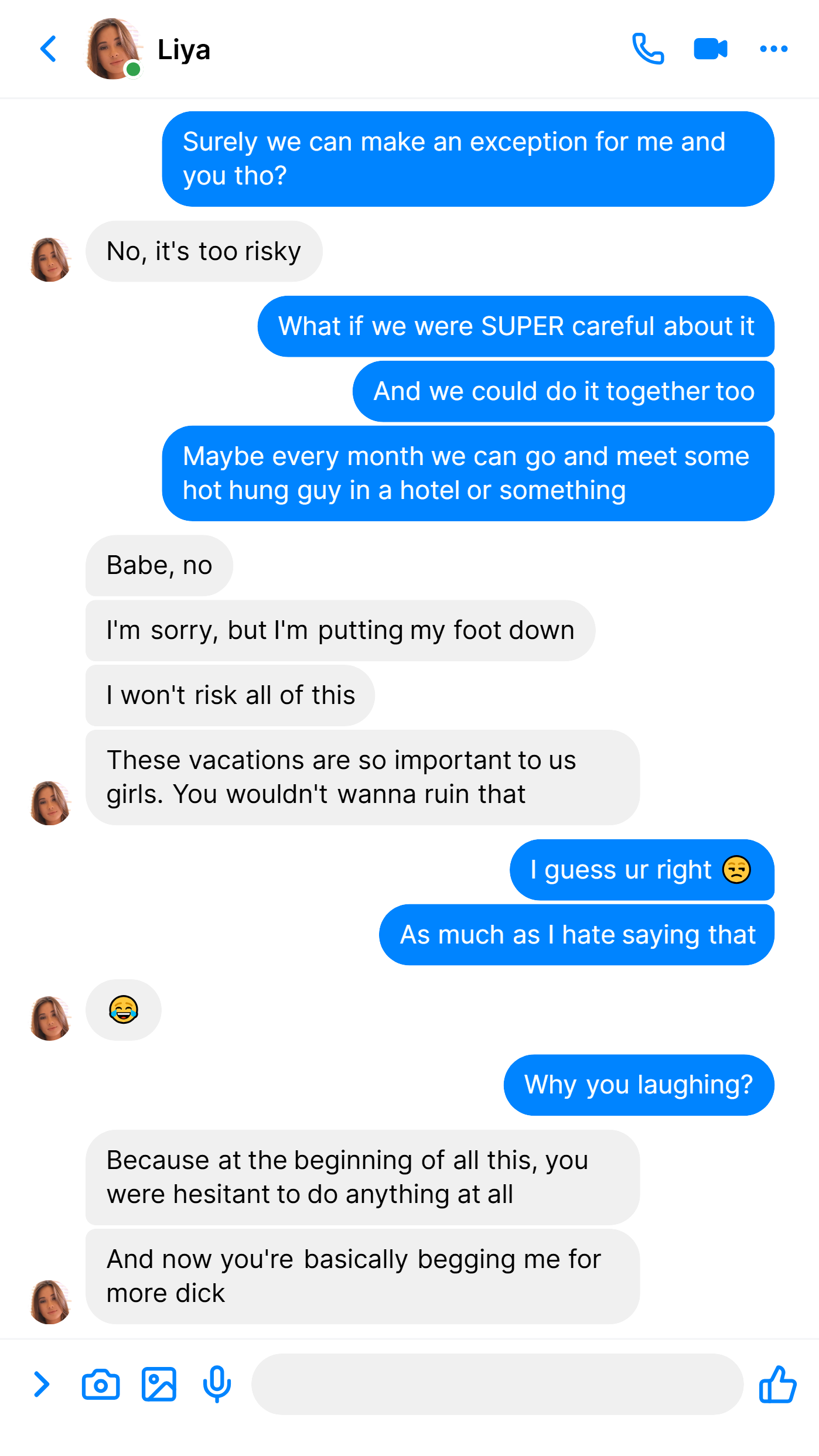819x1456 pixels.
Task: Focus the message text input field
Action: [x=497, y=1385]
